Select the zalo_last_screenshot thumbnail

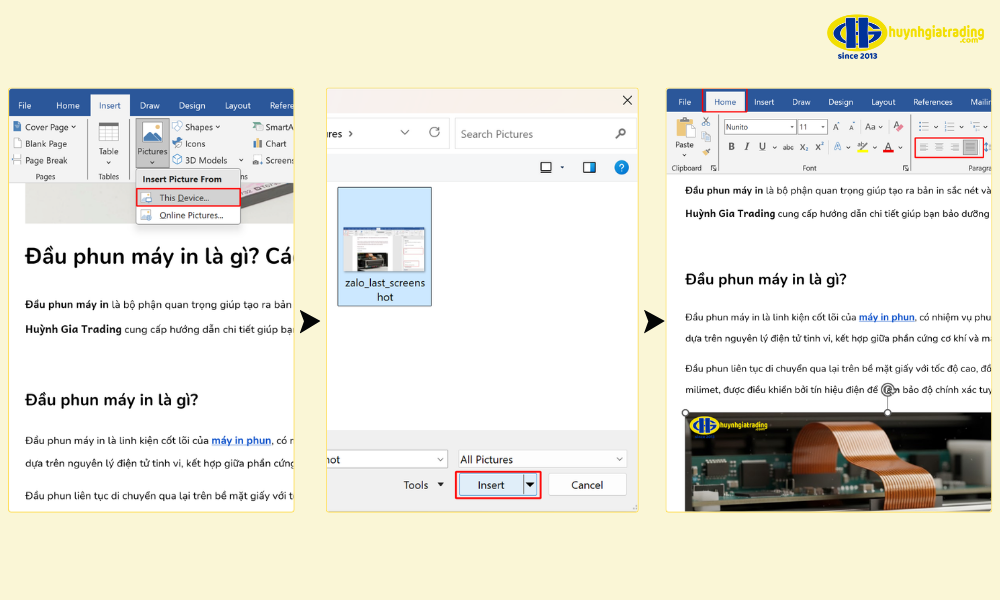point(385,247)
